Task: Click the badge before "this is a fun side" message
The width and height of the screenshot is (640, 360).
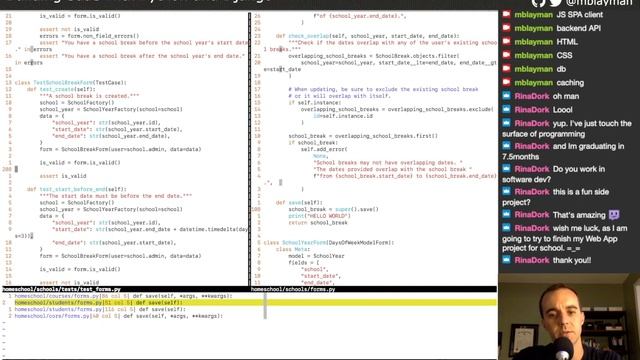Action: [x=507, y=191]
